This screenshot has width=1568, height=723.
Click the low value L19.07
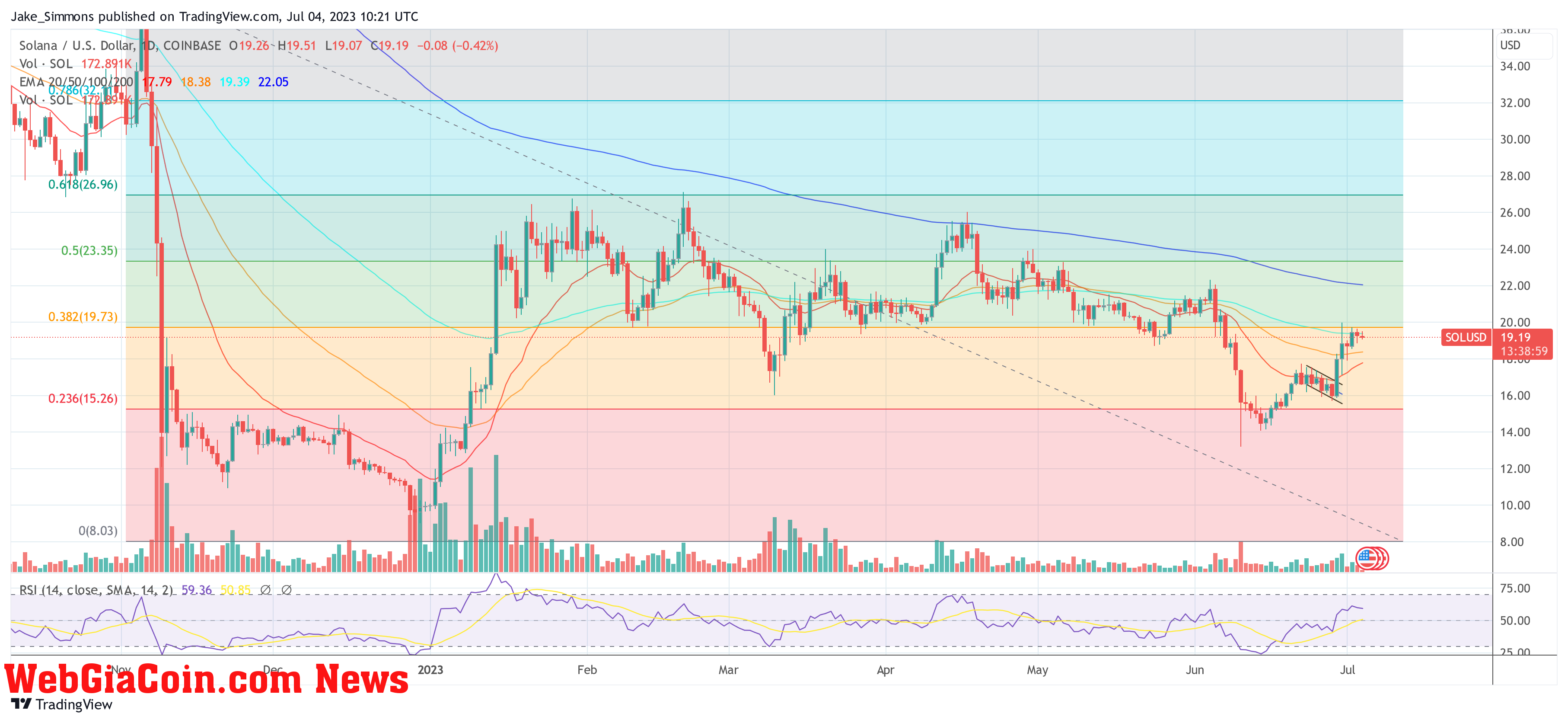[343, 46]
